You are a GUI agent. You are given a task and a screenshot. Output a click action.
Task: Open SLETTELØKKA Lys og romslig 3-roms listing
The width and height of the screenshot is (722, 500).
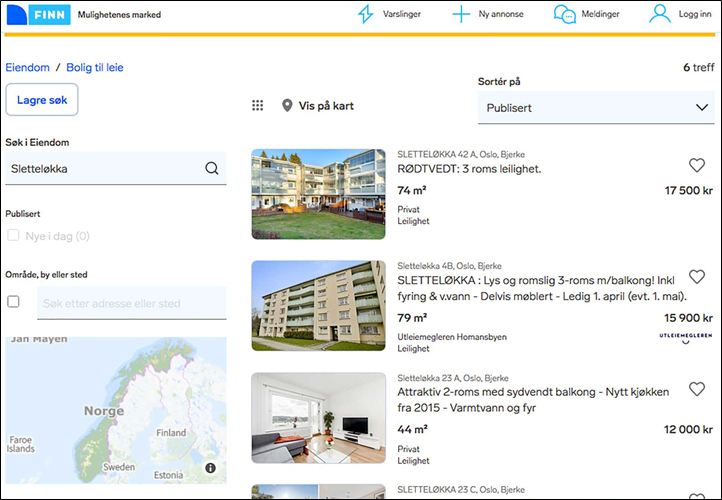[x=542, y=288]
